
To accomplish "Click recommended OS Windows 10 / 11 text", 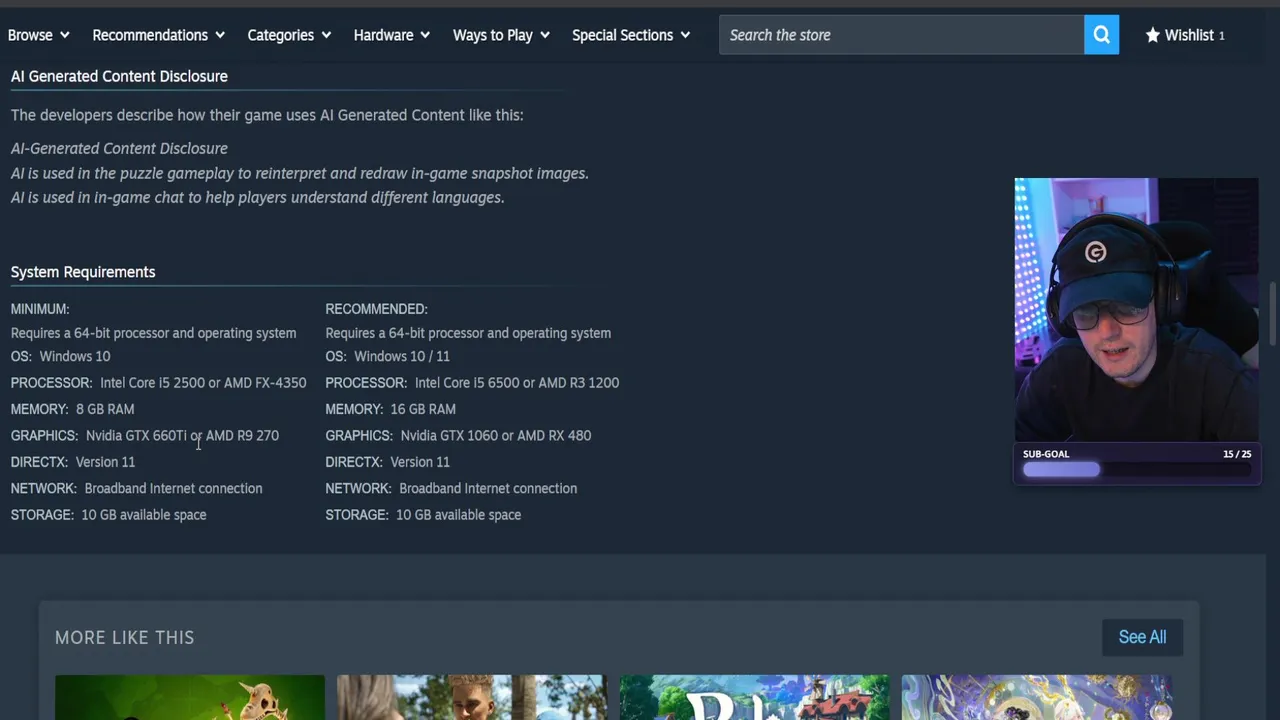I will (402, 356).
